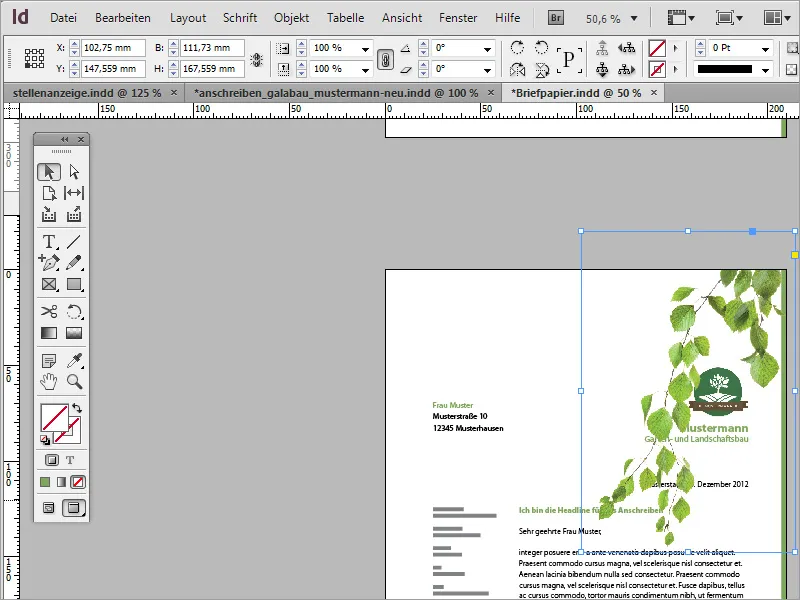800x600 pixels.
Task: Open scale X percentage dropdown
Action: coord(365,49)
